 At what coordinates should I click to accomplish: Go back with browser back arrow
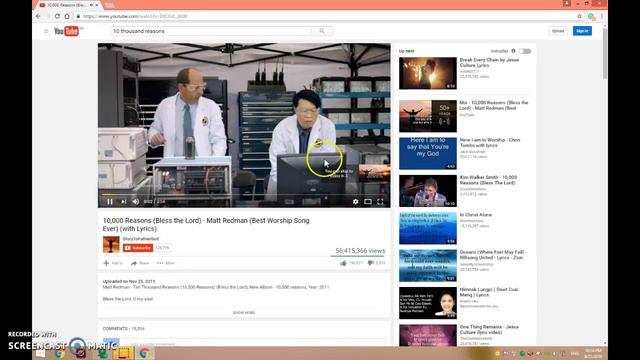pyautogui.click(x=38, y=16)
